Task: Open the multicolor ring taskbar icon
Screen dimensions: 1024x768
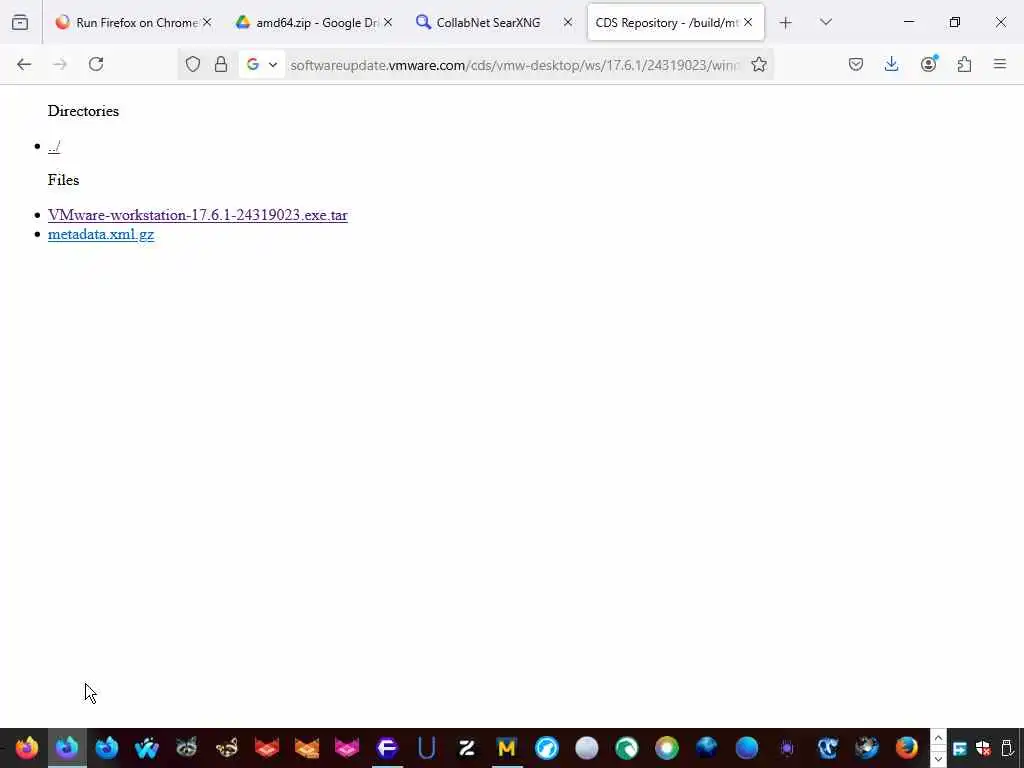Action: click(x=667, y=748)
